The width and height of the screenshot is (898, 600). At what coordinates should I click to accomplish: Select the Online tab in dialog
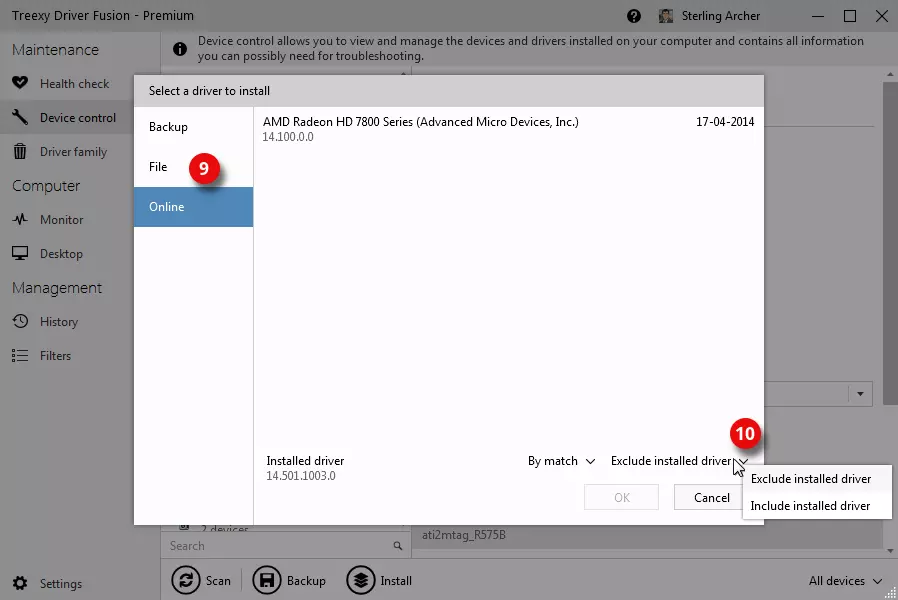click(194, 207)
